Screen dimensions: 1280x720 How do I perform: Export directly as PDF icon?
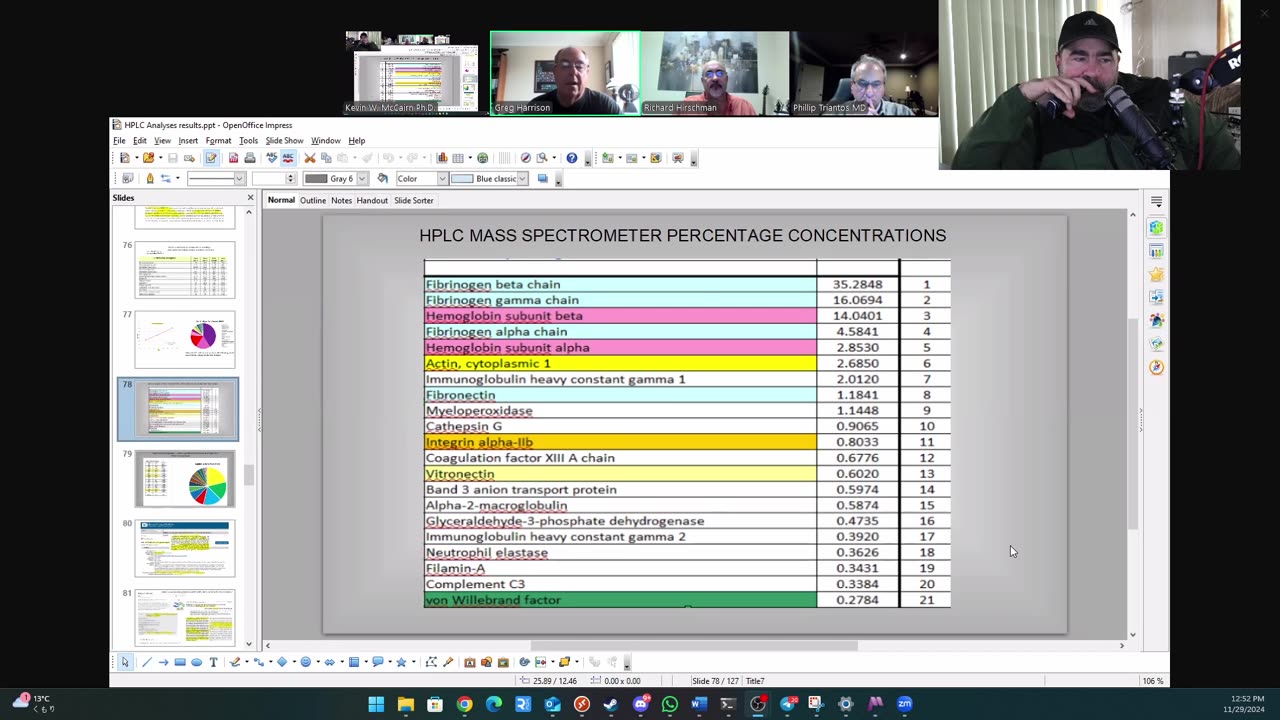(233, 158)
